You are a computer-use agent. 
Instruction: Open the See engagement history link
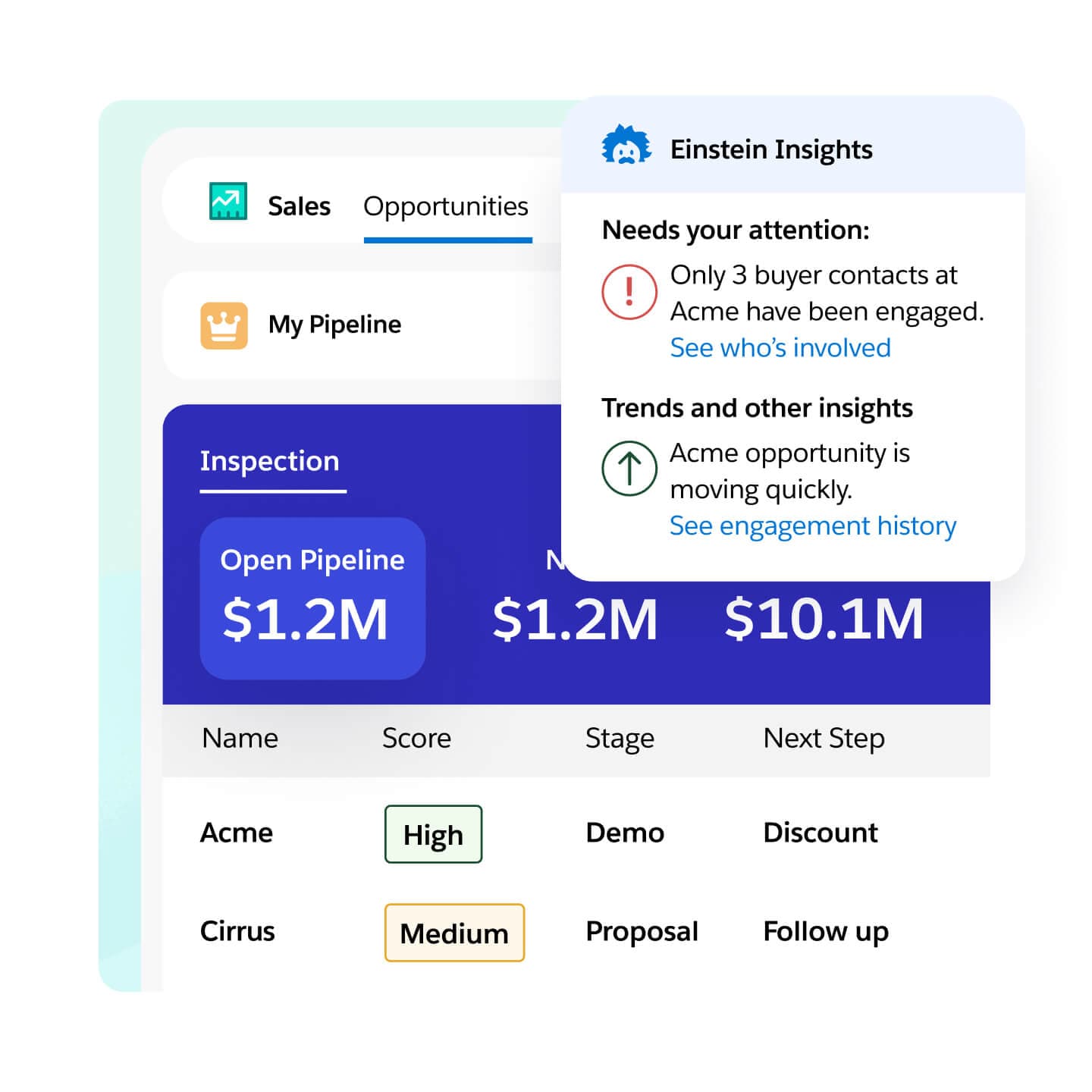tap(813, 526)
